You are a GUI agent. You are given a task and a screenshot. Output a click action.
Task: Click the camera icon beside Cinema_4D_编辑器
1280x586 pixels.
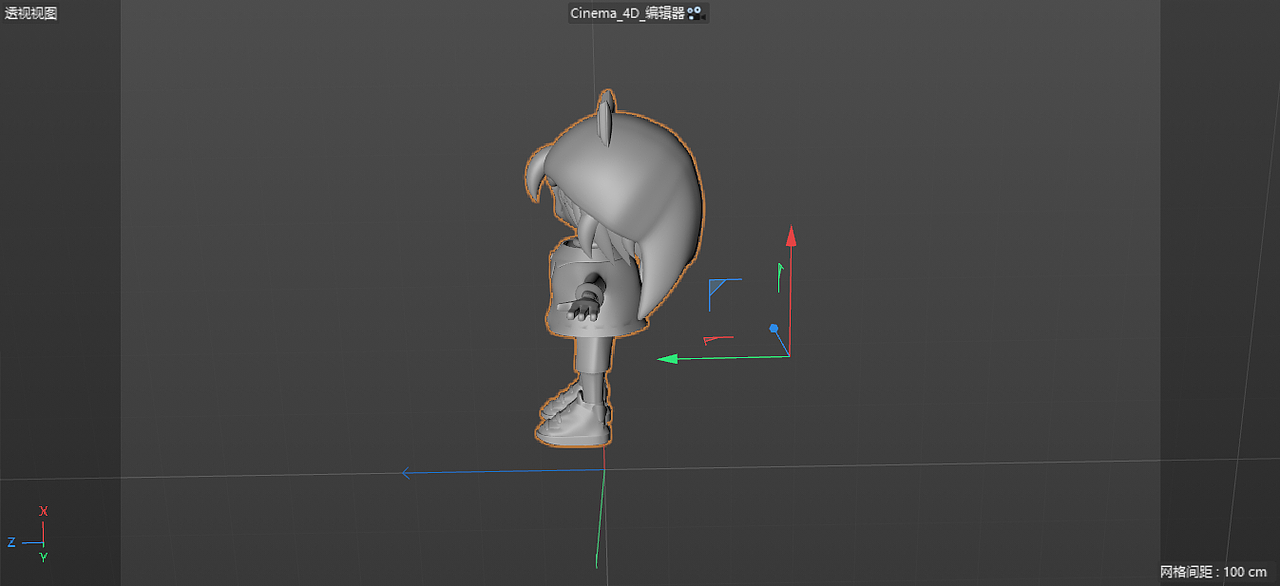[697, 14]
